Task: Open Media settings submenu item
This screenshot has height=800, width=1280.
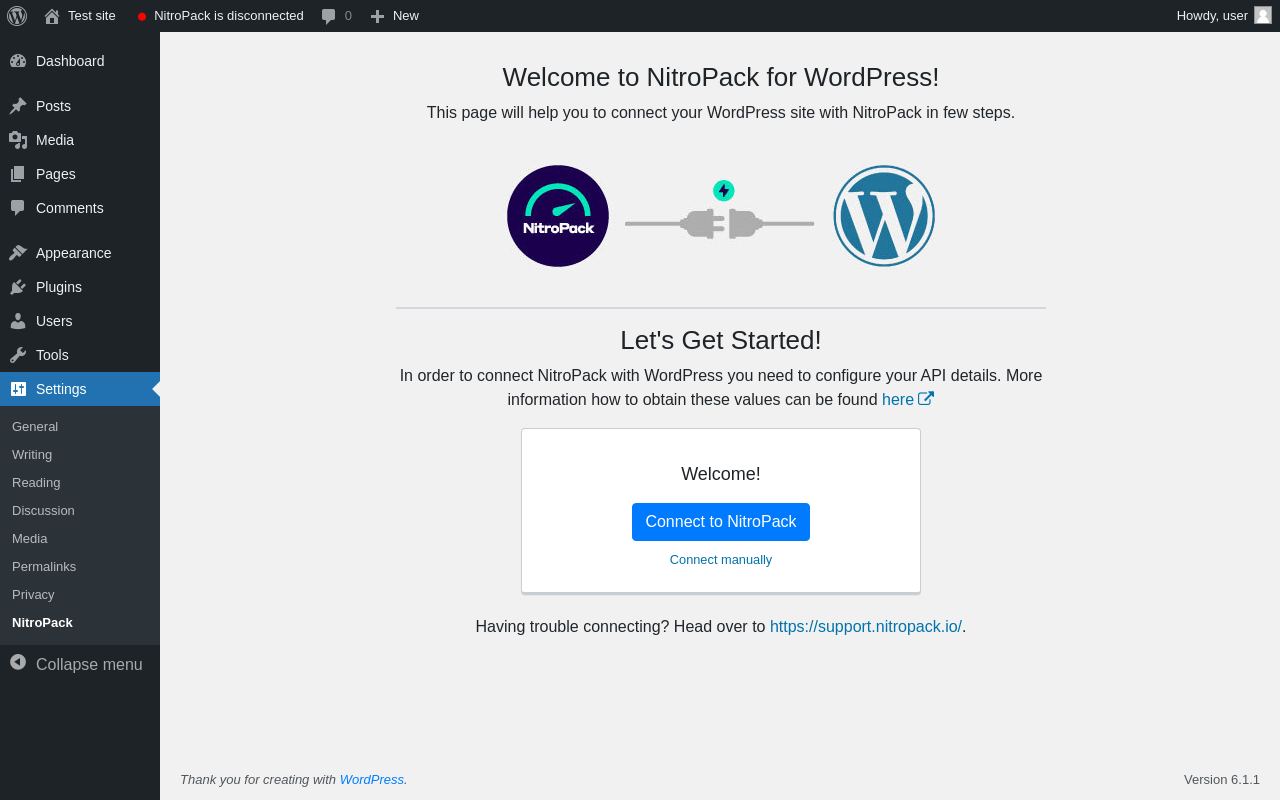Action: click(x=80, y=538)
